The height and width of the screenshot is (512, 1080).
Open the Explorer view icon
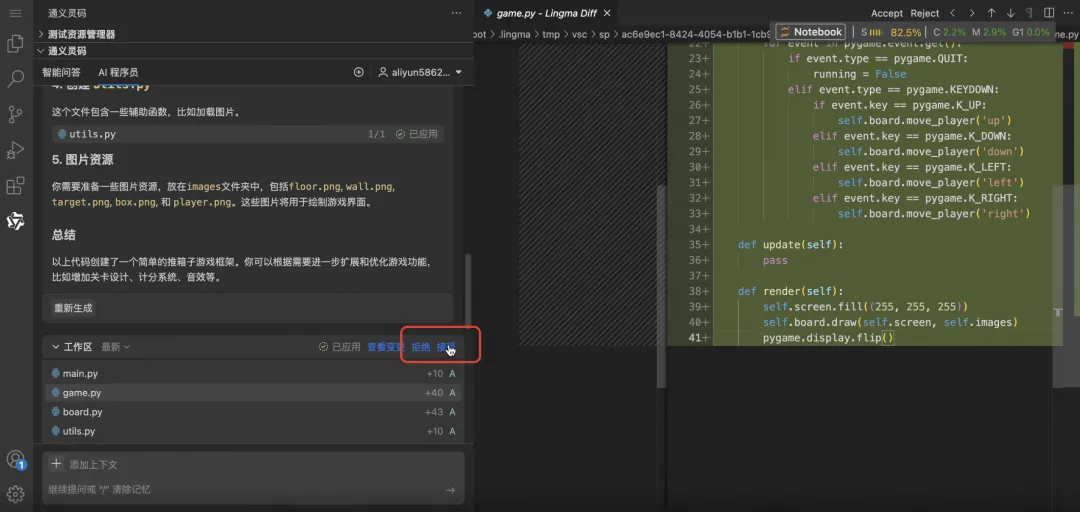coord(15,44)
